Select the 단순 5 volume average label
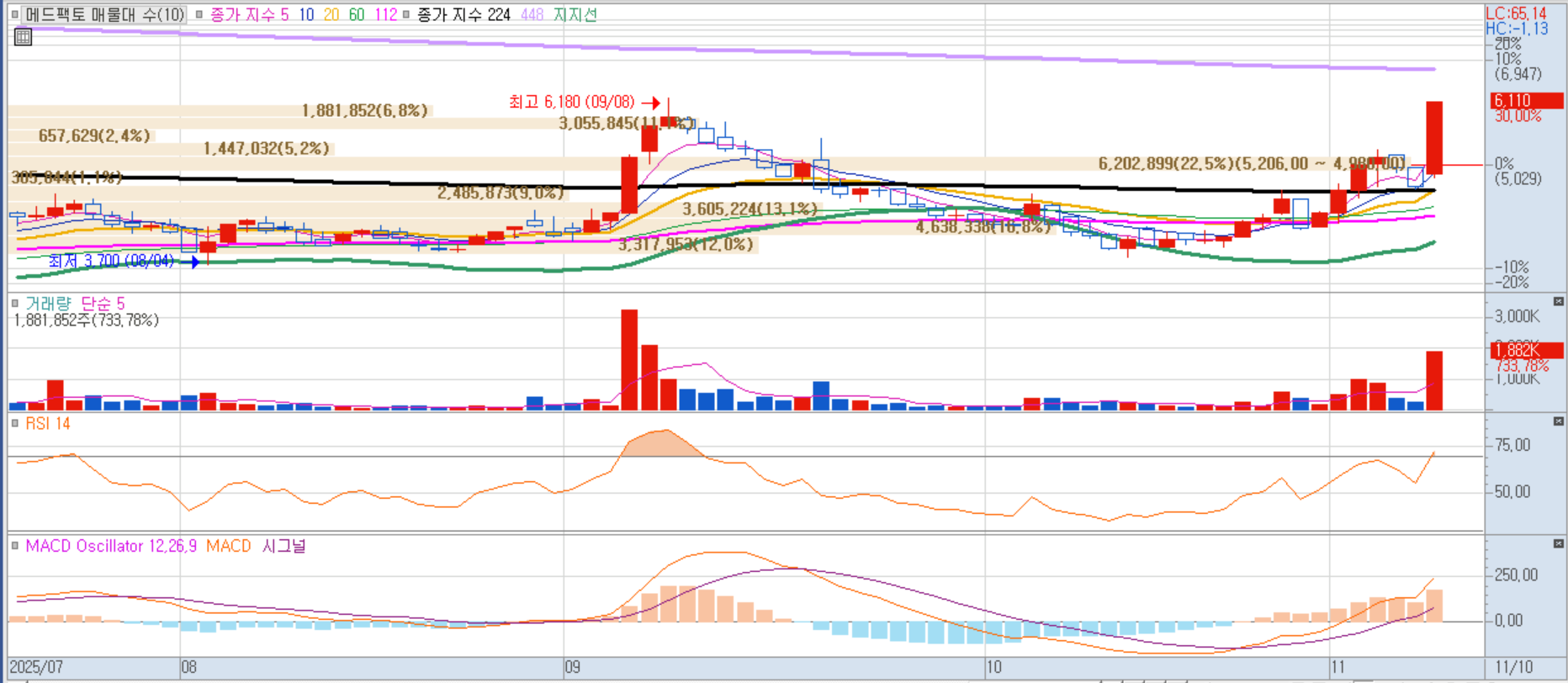This screenshot has height=683, width=1568. (x=102, y=303)
